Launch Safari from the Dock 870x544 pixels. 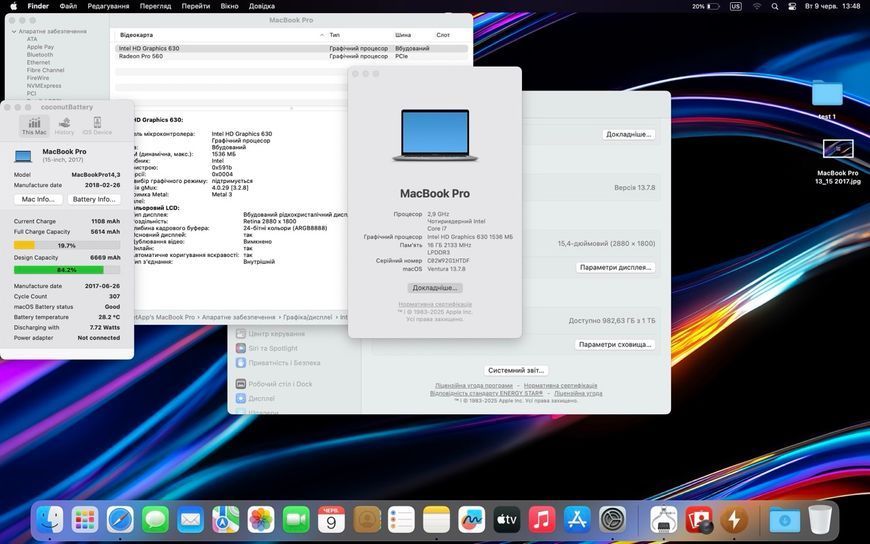tap(120, 520)
